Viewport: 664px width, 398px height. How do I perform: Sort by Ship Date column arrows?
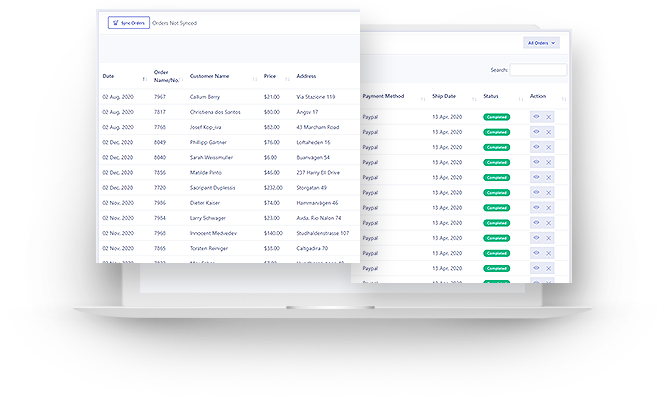coord(474,99)
